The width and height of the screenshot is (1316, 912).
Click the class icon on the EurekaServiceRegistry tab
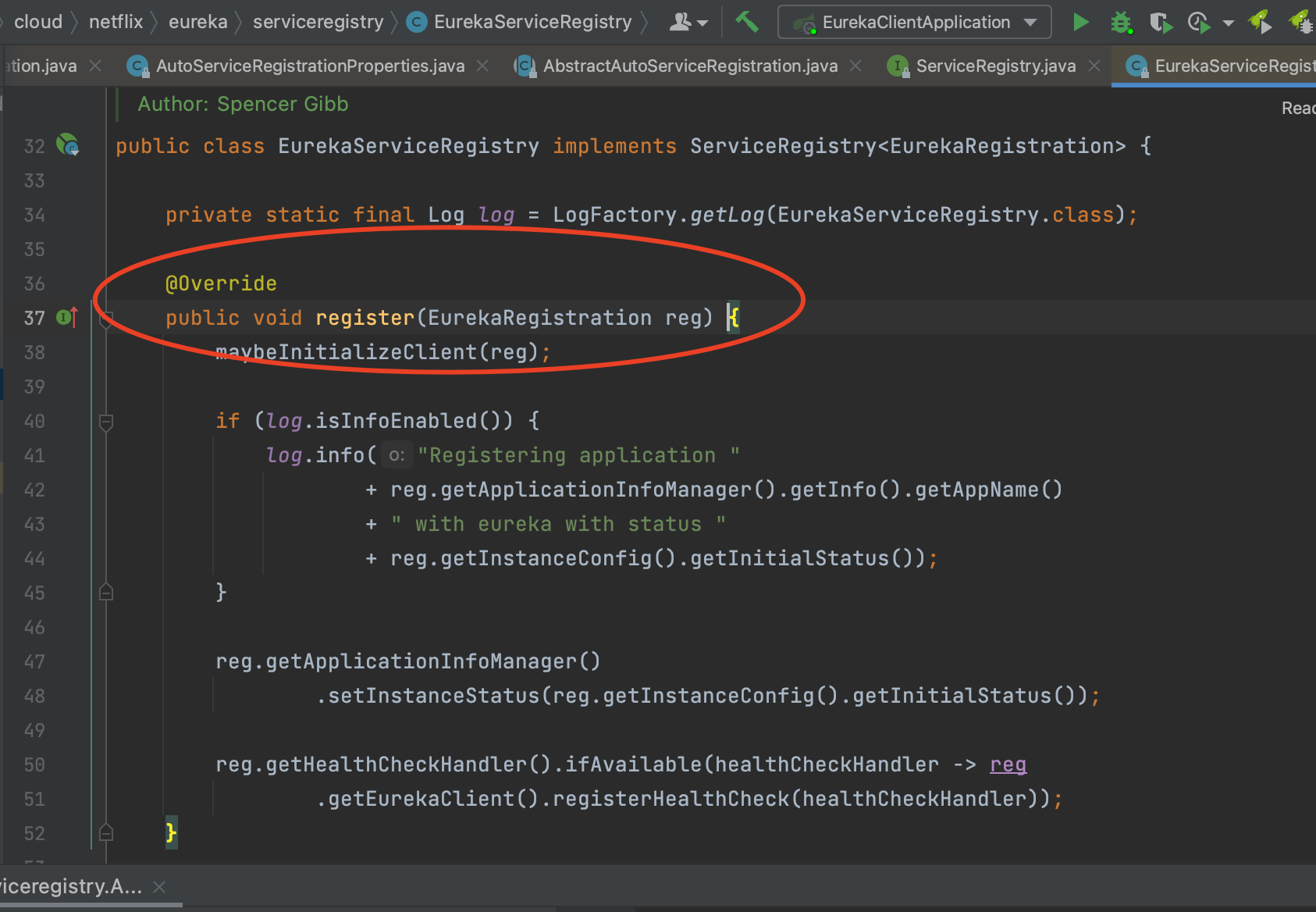1137,66
